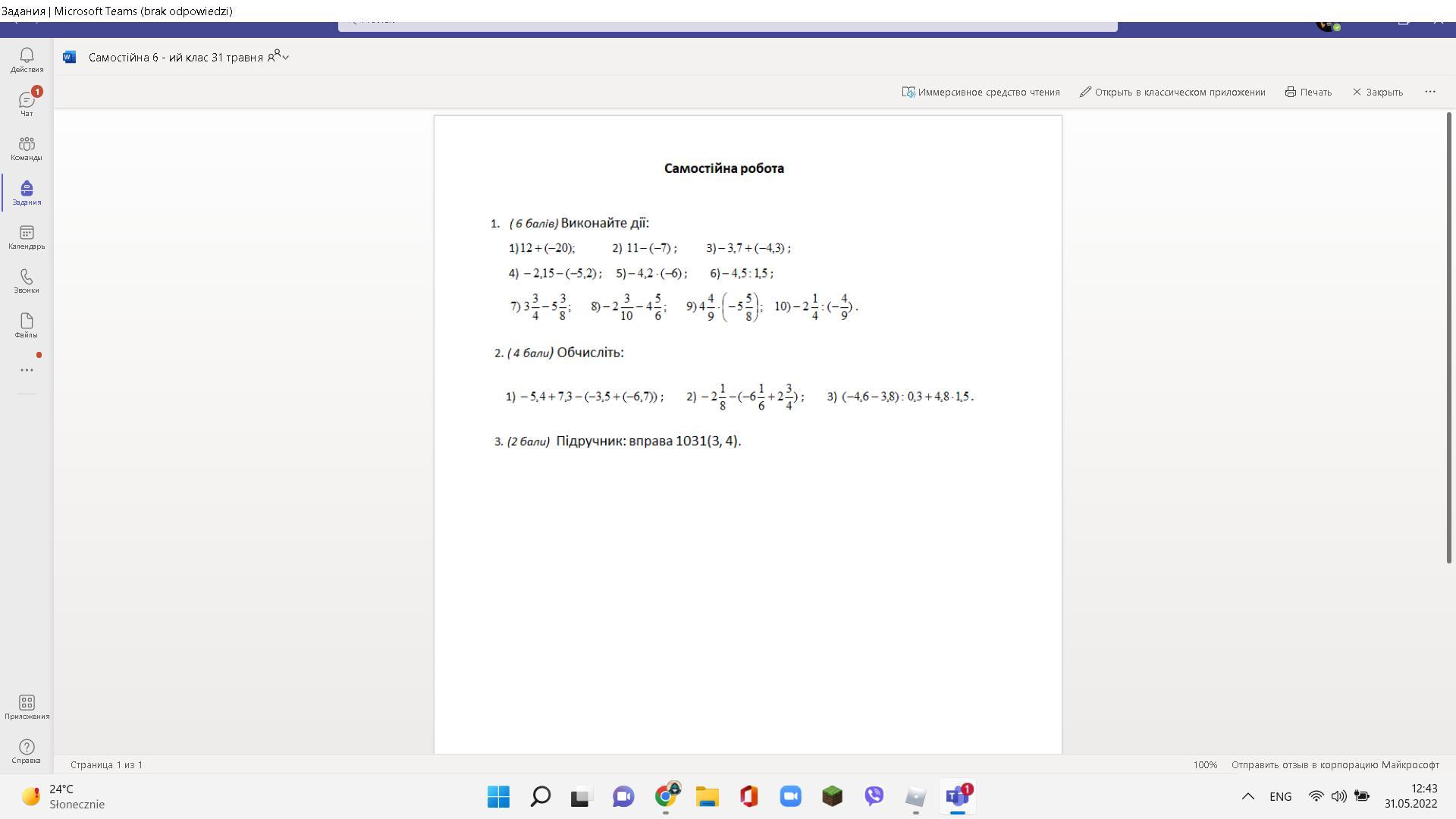
Task: Open the Help (Справка) question icon
Action: (27, 751)
